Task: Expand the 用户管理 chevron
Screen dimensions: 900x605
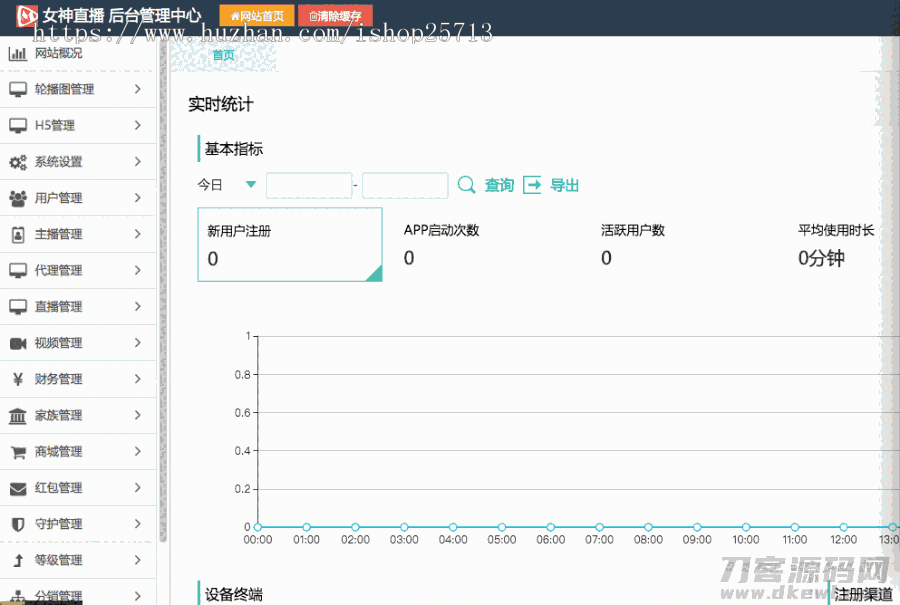Action: 138,197
